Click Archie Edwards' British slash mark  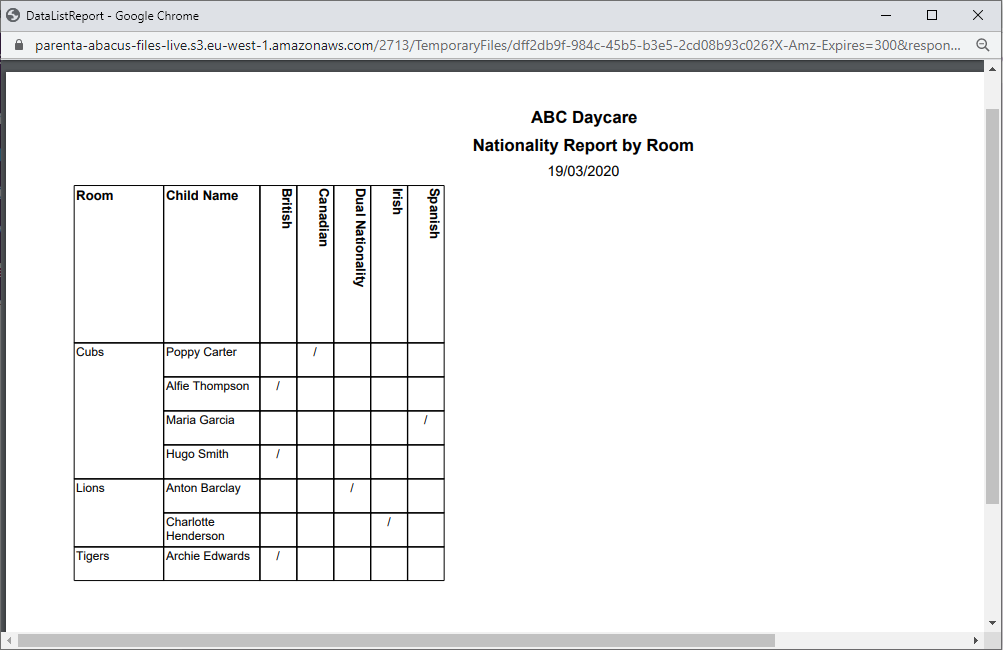278,556
